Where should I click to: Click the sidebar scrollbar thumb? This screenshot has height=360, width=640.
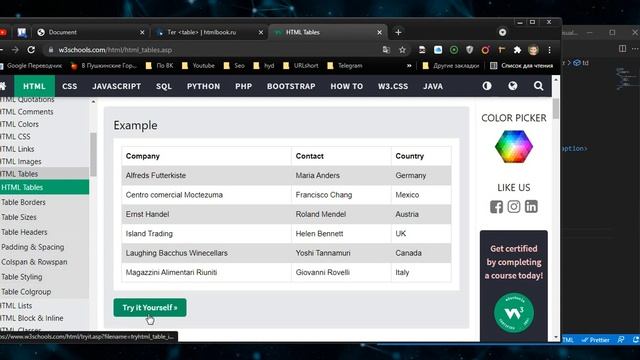(x=93, y=154)
